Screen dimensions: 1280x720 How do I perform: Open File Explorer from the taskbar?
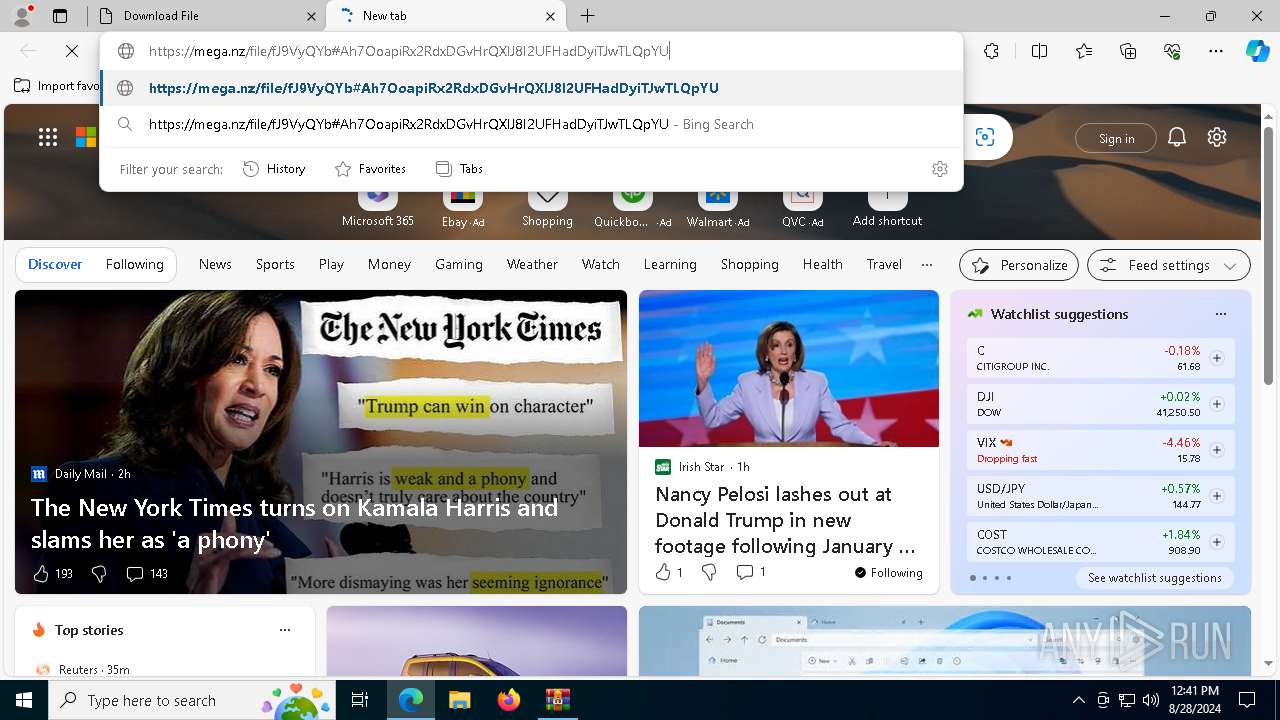click(459, 700)
